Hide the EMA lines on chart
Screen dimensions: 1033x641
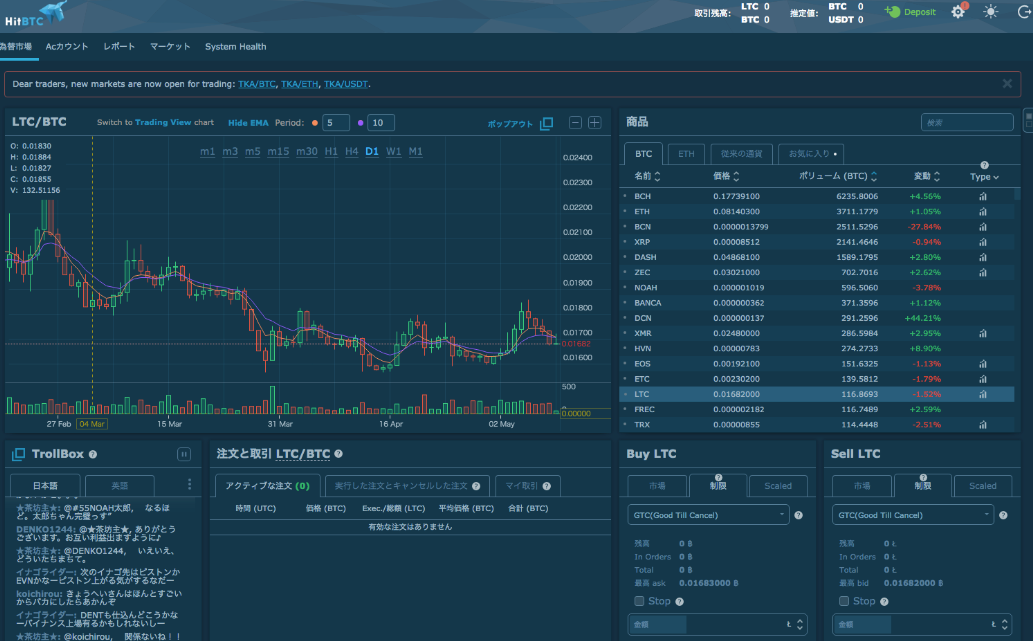[248, 123]
